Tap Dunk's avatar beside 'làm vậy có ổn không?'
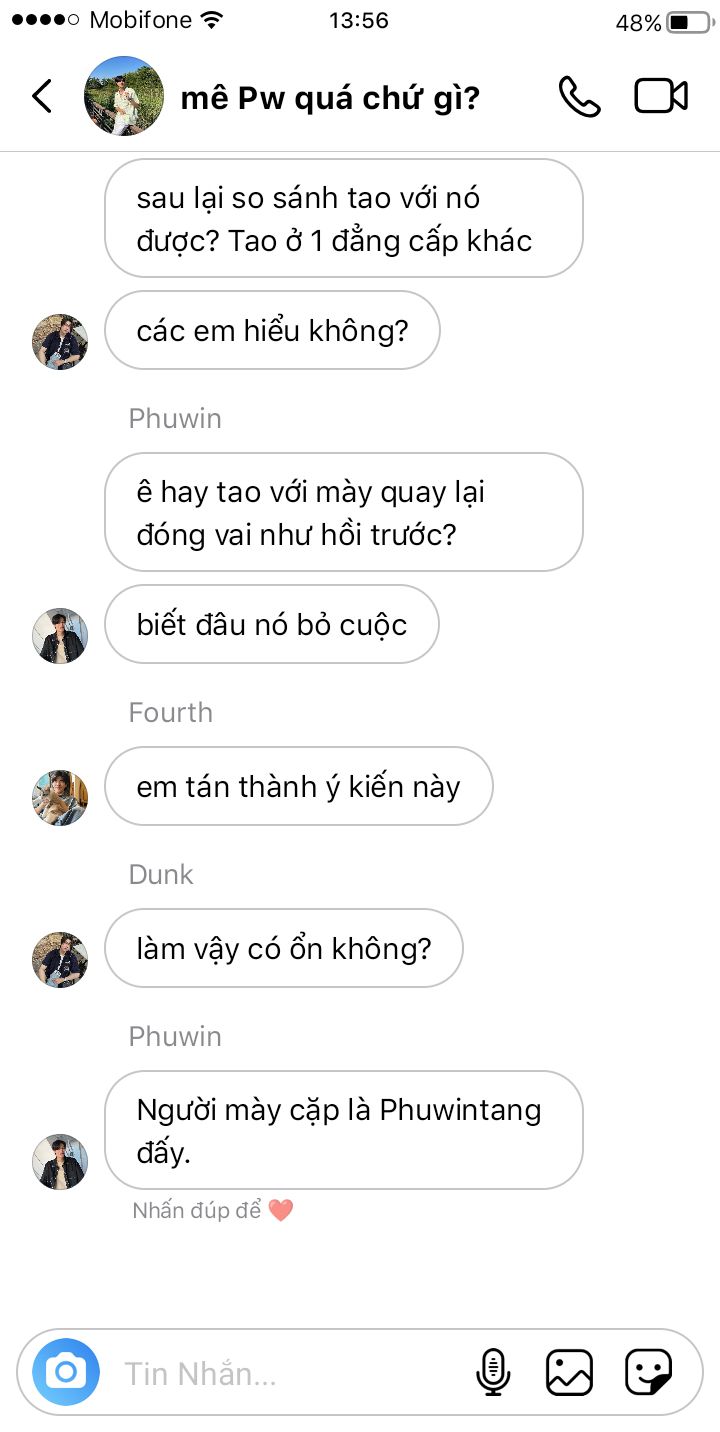 [60, 959]
